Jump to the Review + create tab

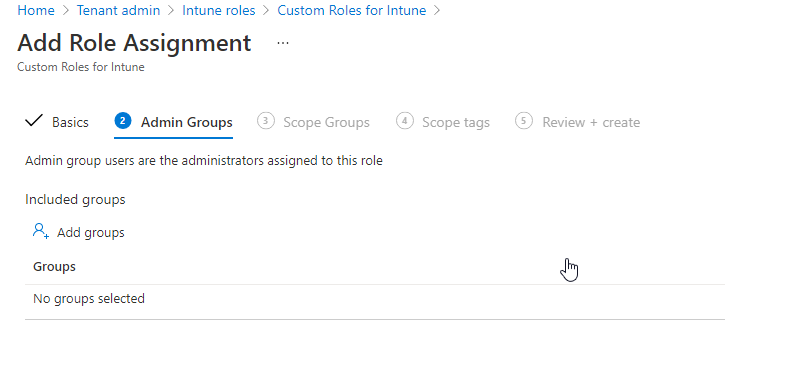click(591, 122)
